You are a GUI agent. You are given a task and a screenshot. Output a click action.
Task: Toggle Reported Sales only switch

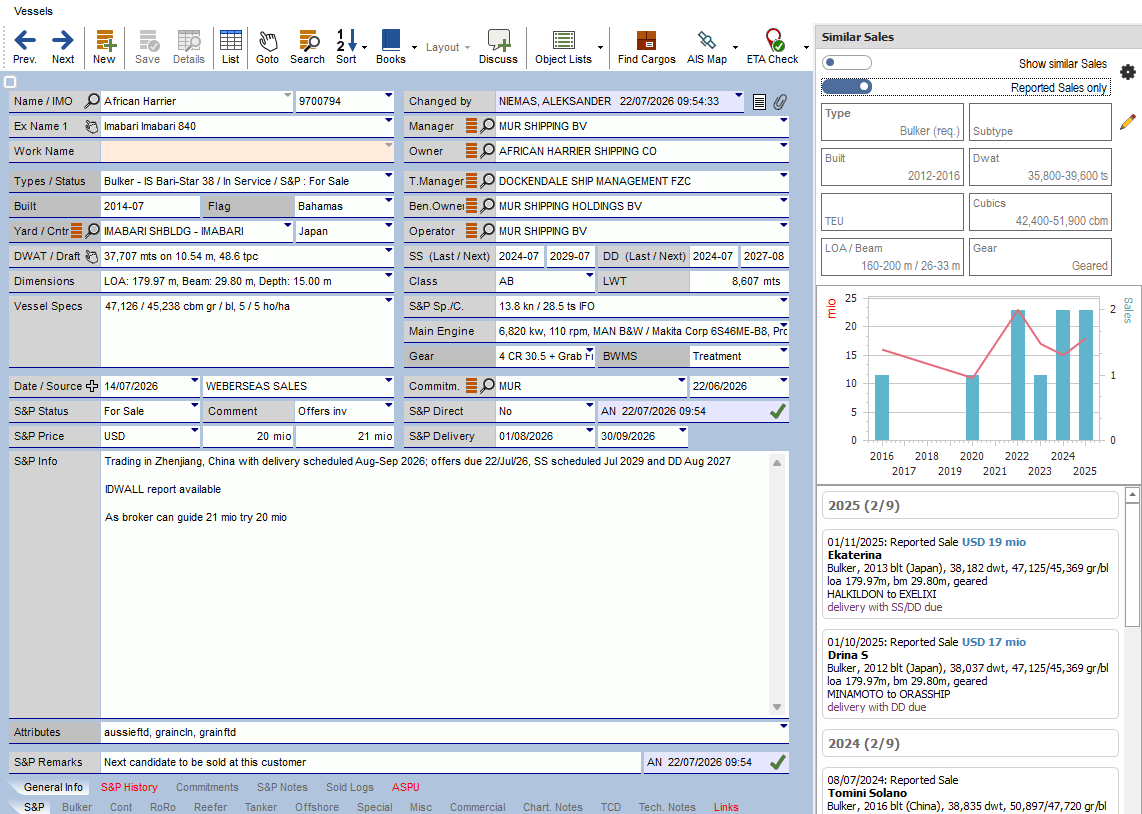point(846,87)
